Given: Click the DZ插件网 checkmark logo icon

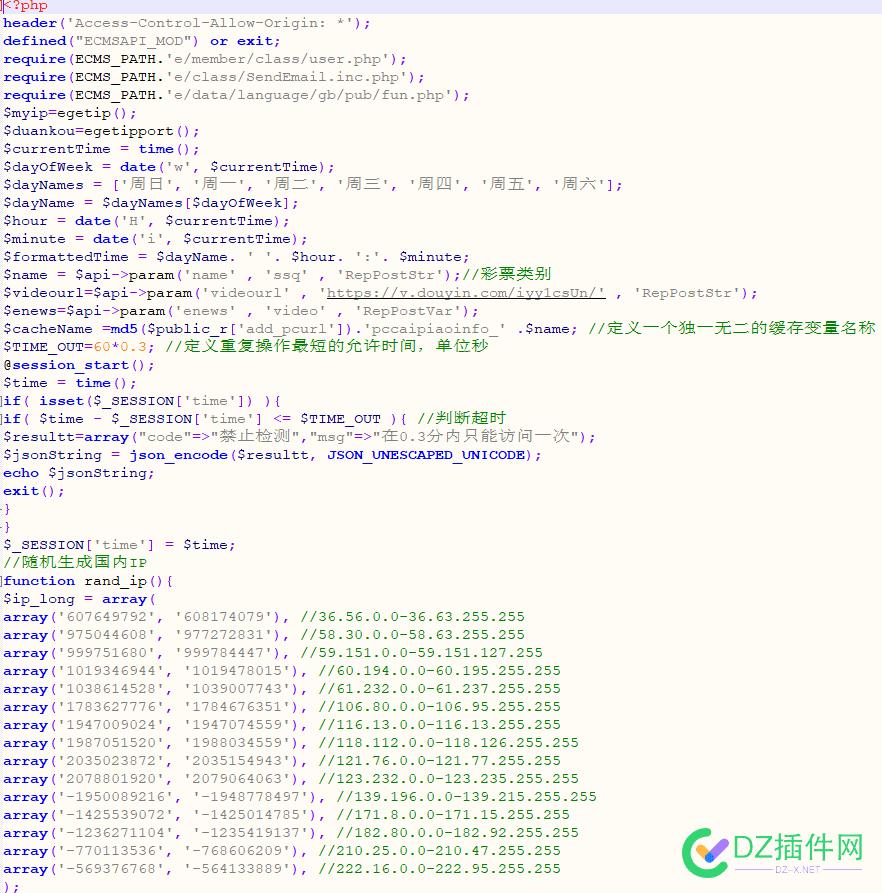Looking at the screenshot, I should (706, 852).
